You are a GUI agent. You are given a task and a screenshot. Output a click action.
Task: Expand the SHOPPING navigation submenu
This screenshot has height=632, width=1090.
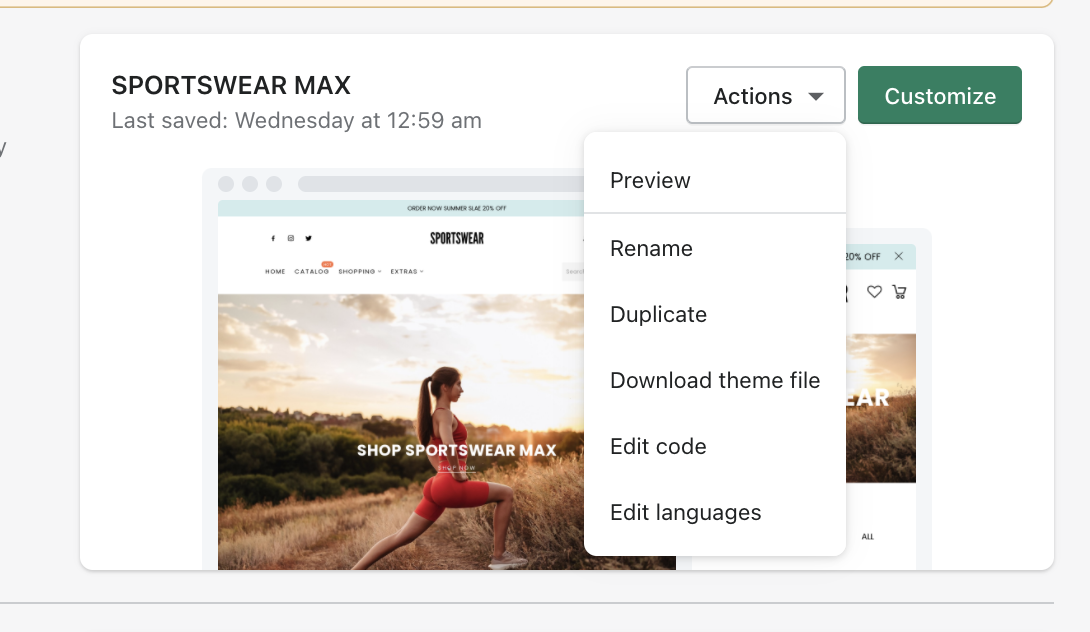click(x=360, y=271)
